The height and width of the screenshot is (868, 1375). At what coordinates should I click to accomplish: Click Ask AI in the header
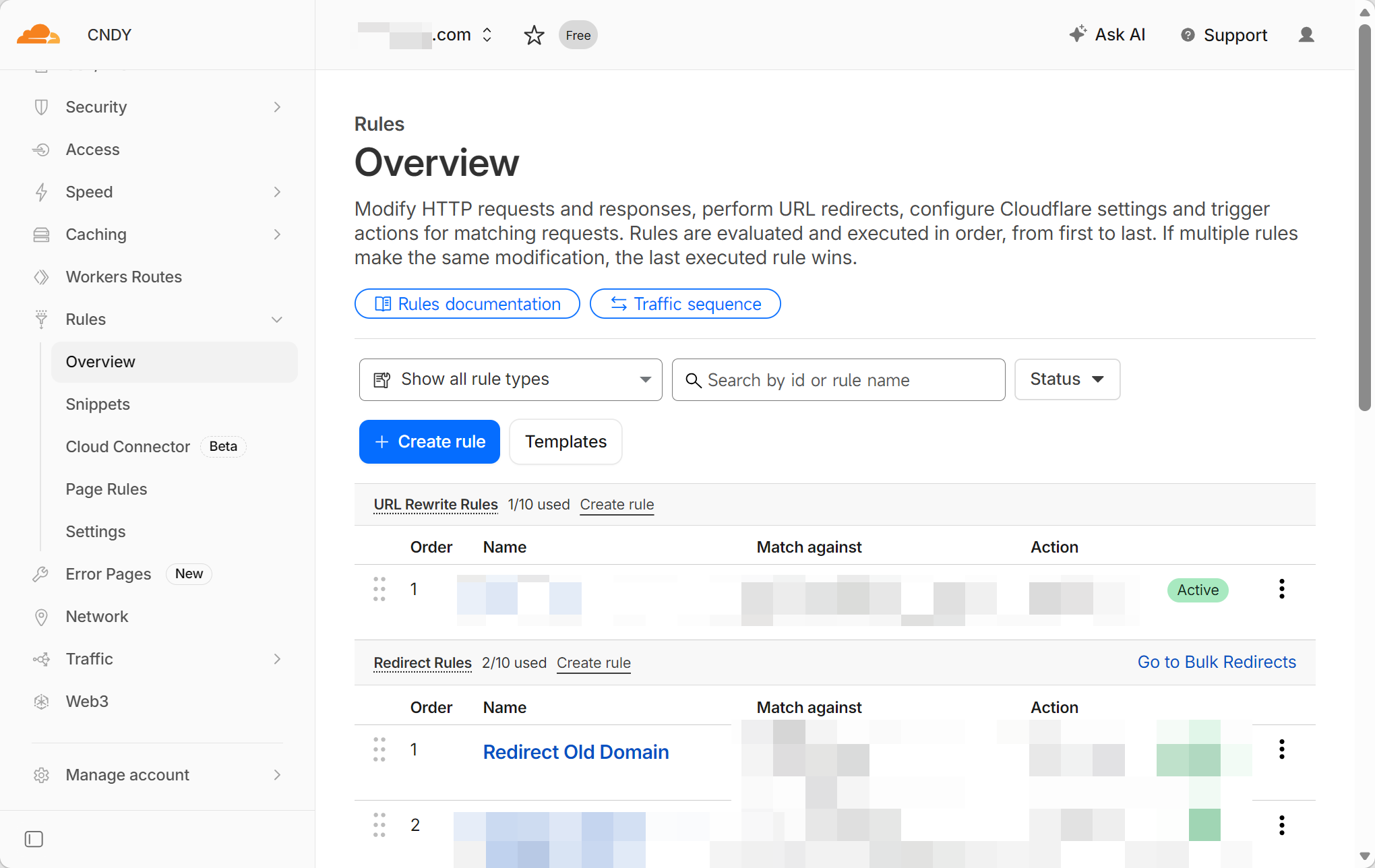tap(1107, 35)
